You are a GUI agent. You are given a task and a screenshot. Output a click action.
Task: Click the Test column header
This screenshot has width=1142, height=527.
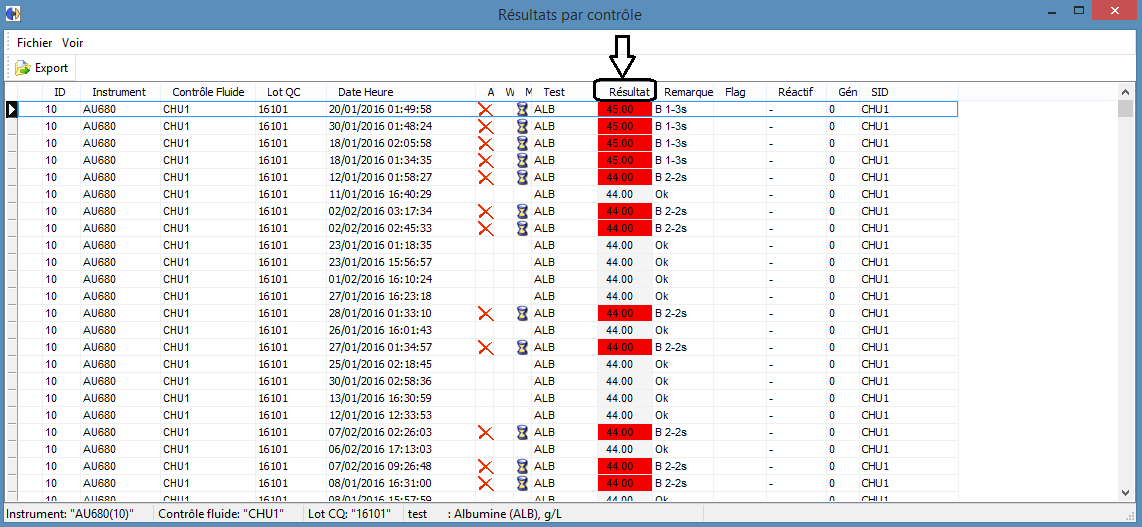coord(554,92)
